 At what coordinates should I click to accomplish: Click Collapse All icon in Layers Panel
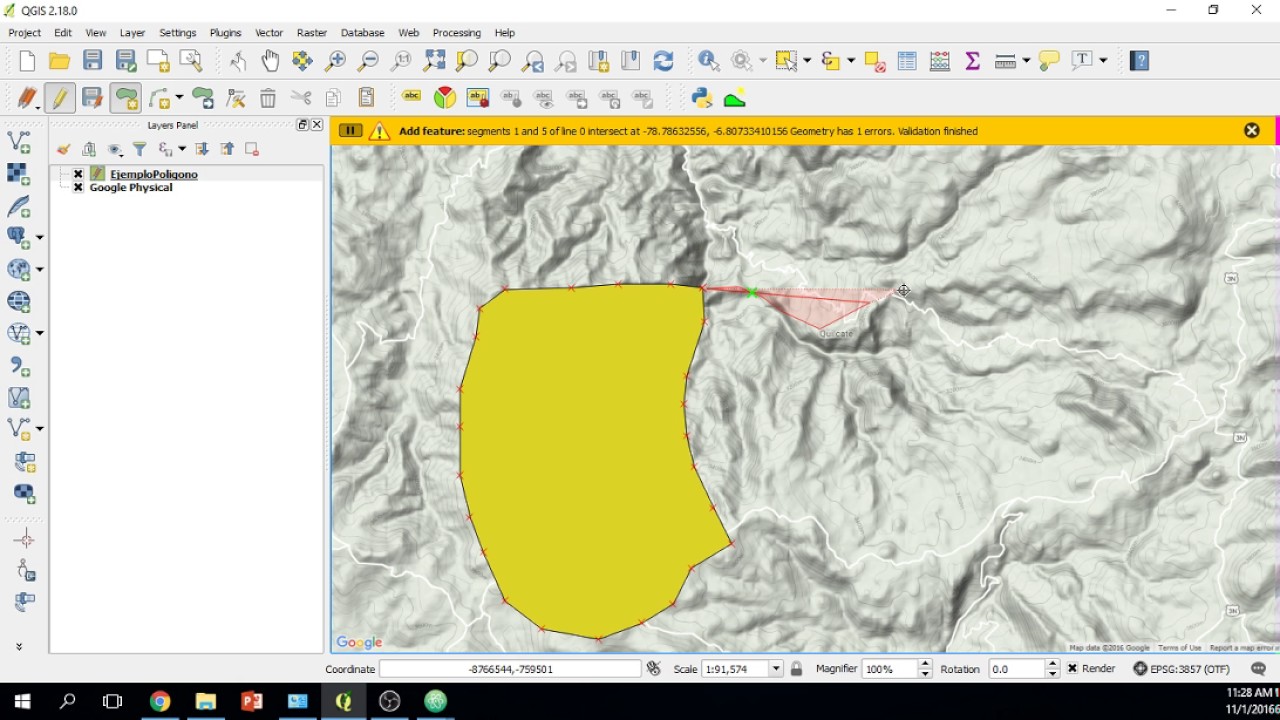coord(227,149)
